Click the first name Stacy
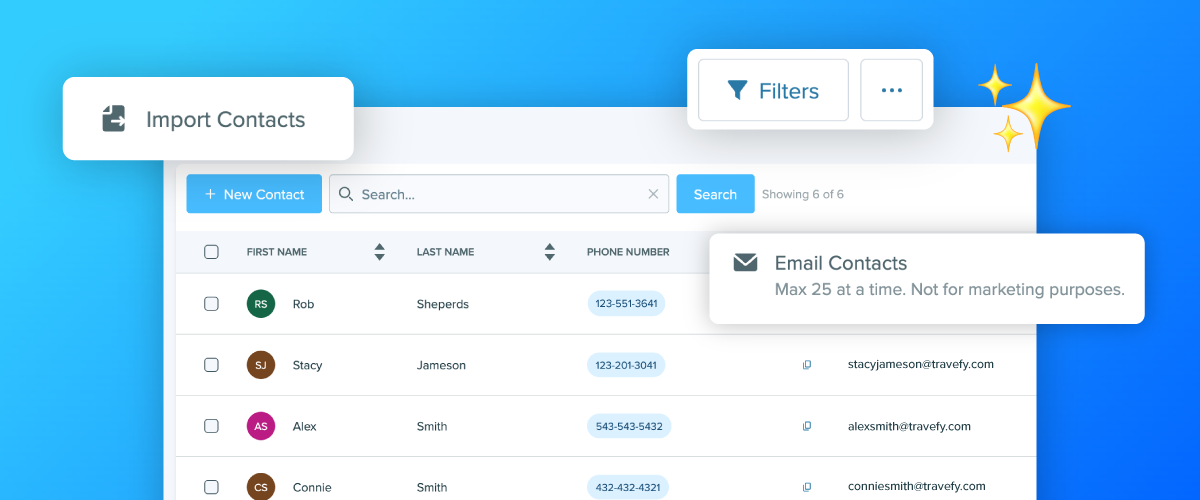This screenshot has height=500, width=1200. point(308,365)
